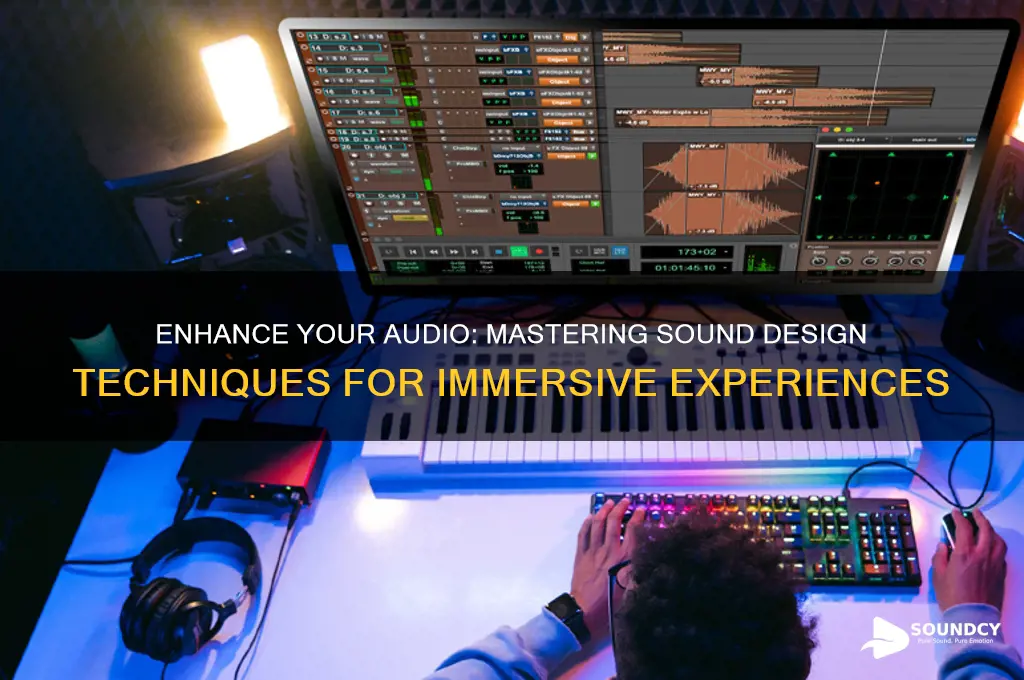
Task: Open dropdown arrow beside track 15 D: s.4
Action: coord(391,69)
